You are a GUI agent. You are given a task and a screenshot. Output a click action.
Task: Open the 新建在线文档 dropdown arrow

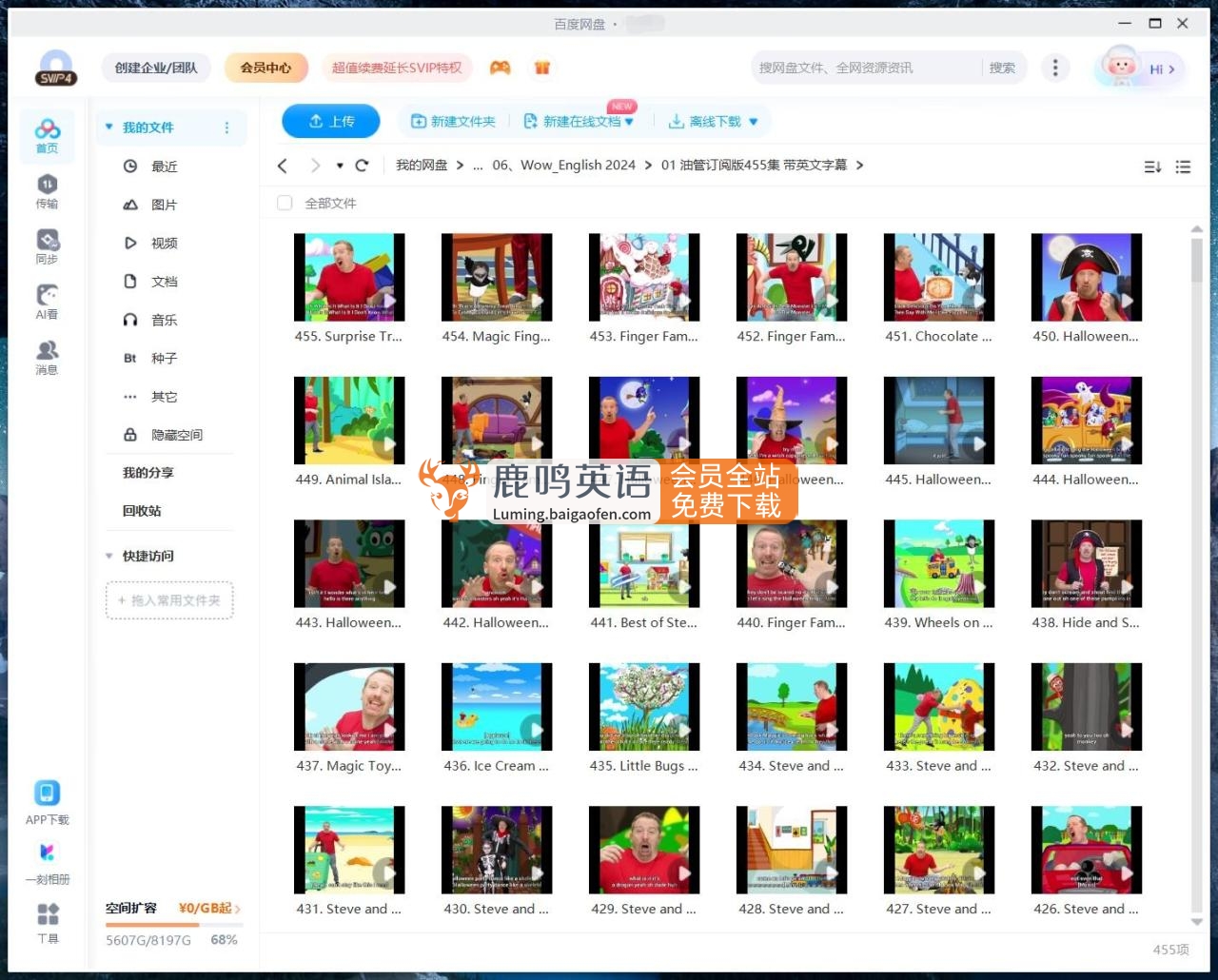[x=629, y=122]
